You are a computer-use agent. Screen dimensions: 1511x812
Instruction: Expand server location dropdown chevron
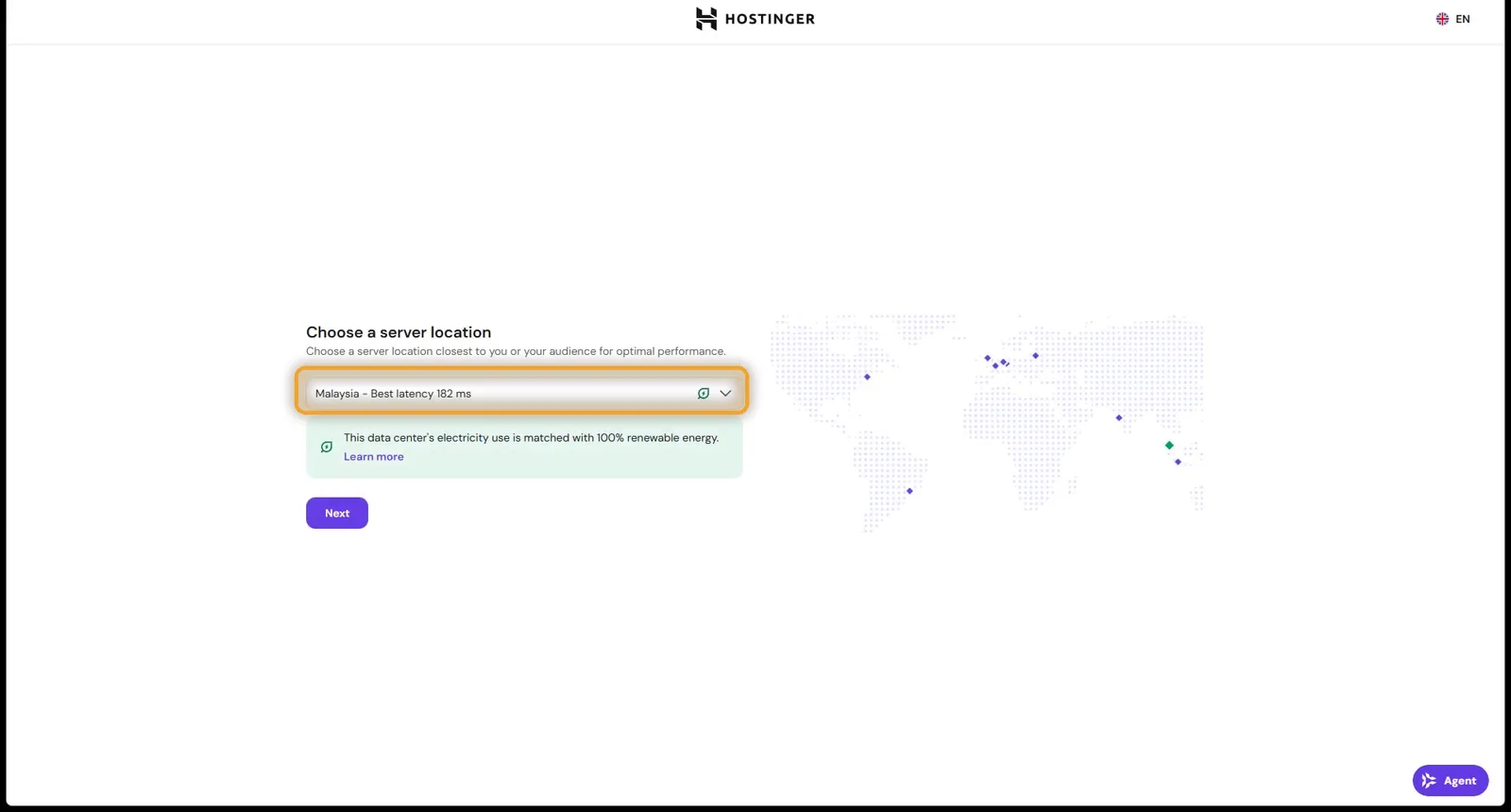(725, 393)
